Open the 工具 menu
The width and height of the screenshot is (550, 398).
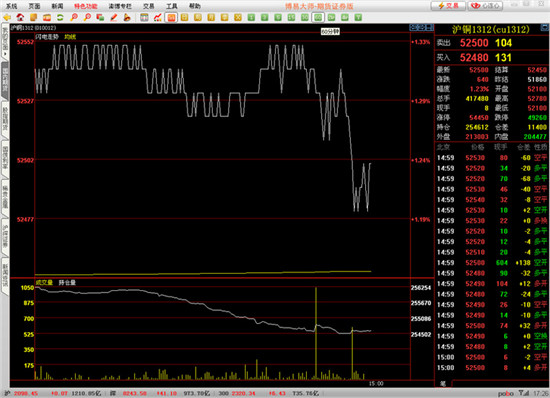point(172,6)
